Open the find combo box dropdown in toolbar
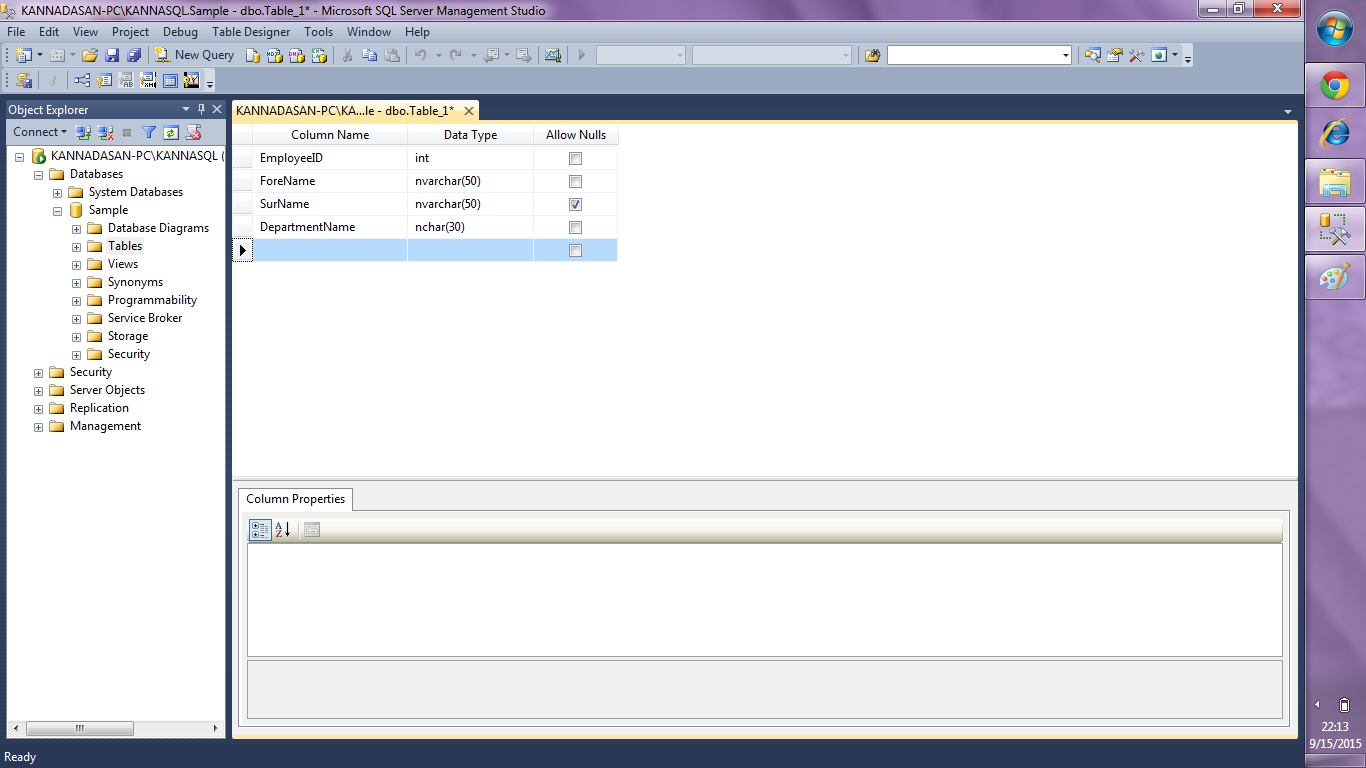The image size is (1366, 768). [1065, 55]
